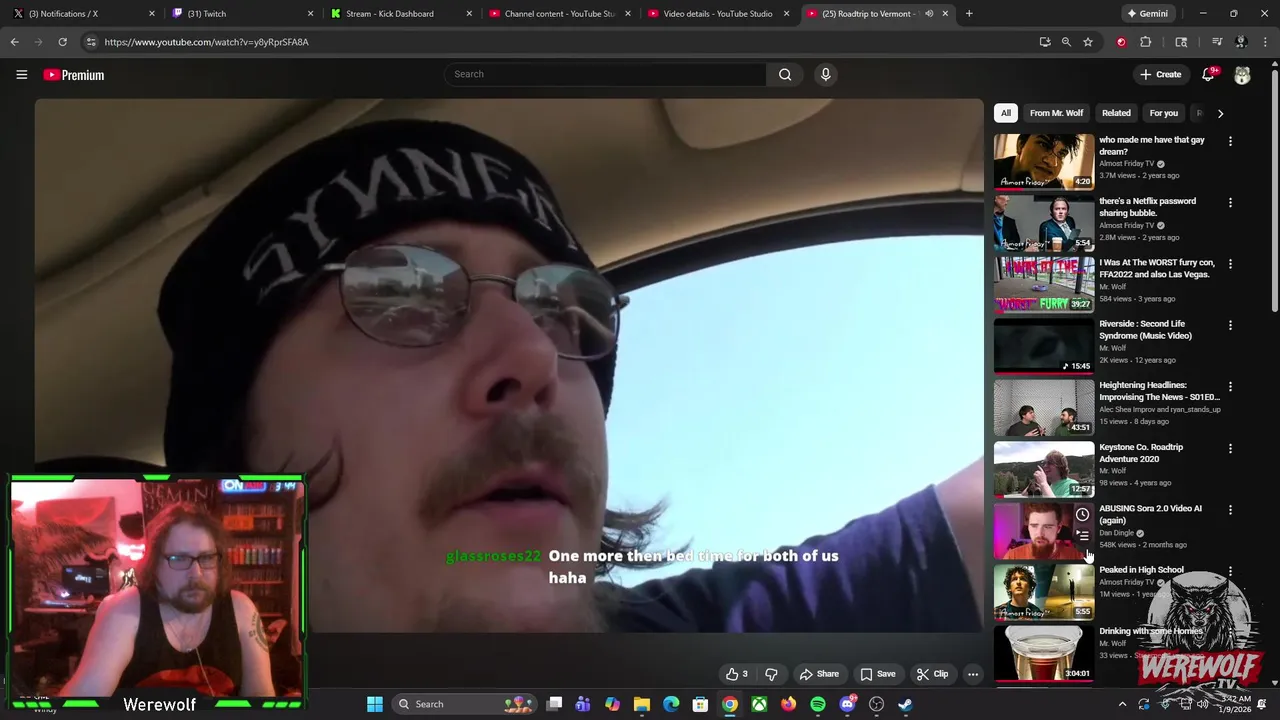
Task: Save video to a playlist
Action: 877,674
